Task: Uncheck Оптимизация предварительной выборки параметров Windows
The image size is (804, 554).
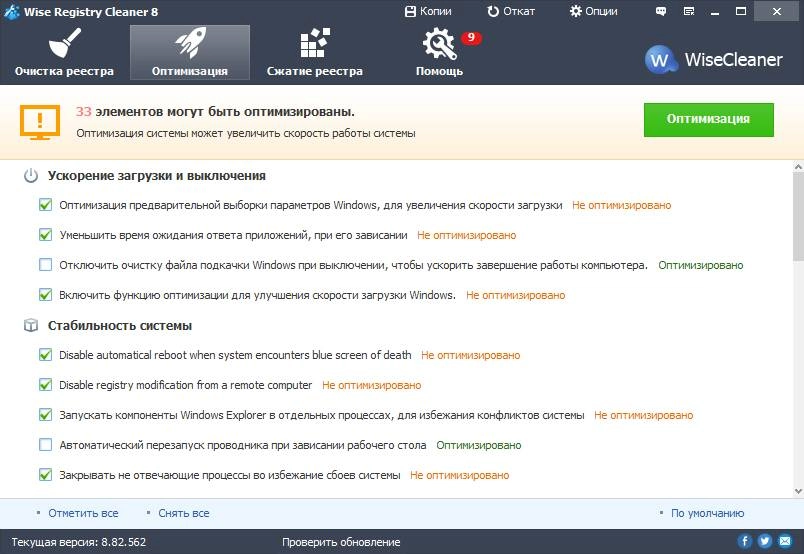Action: (46, 205)
